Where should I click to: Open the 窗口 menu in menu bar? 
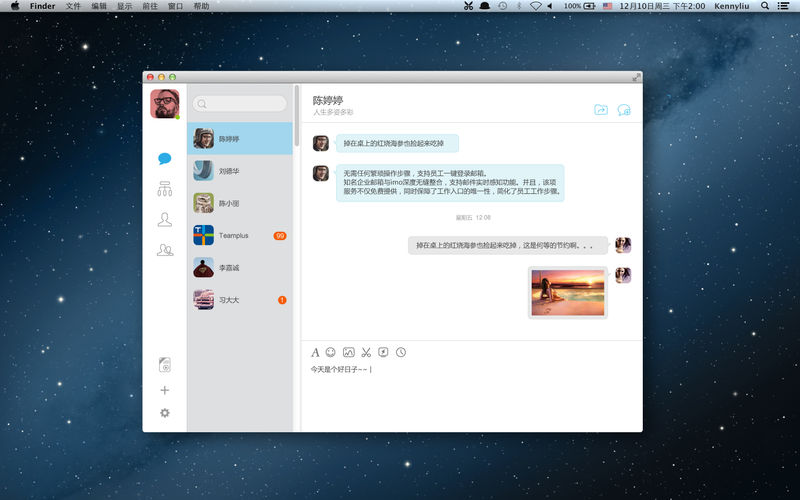pos(175,6)
